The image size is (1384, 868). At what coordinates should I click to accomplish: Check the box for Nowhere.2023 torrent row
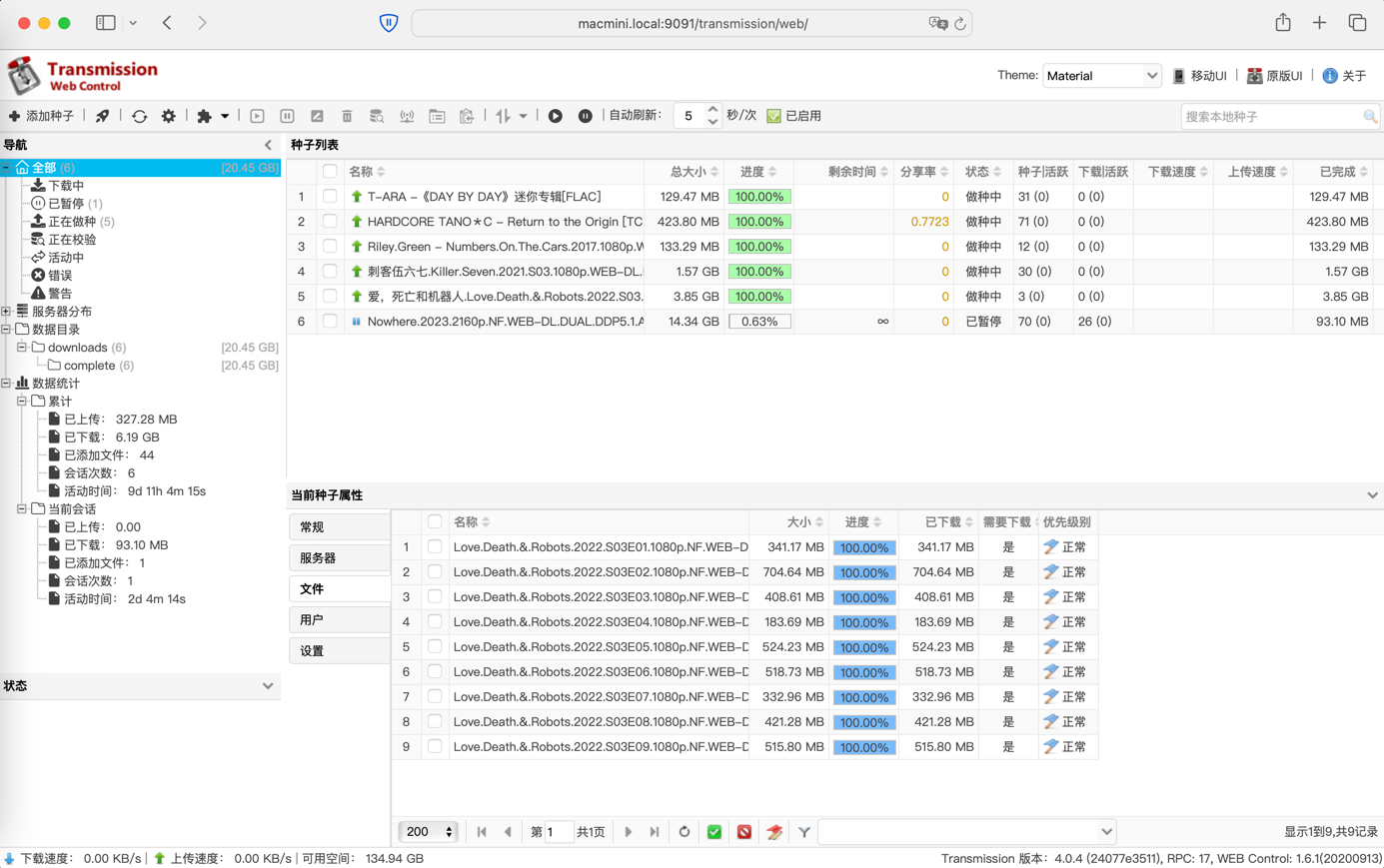coord(330,322)
